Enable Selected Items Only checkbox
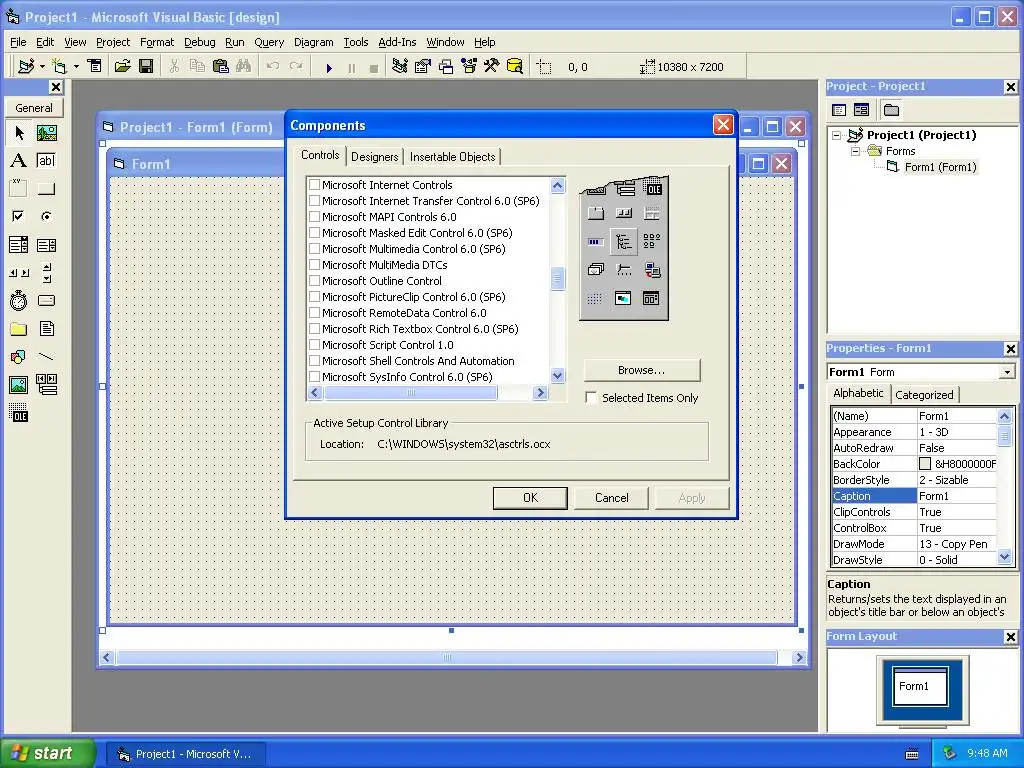This screenshot has width=1024, height=768. coord(591,398)
